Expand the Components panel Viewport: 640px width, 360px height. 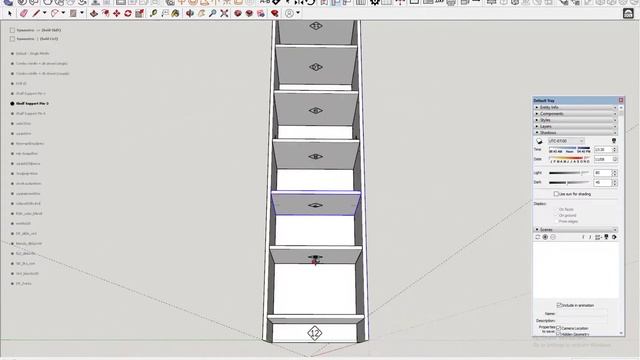coord(576,113)
